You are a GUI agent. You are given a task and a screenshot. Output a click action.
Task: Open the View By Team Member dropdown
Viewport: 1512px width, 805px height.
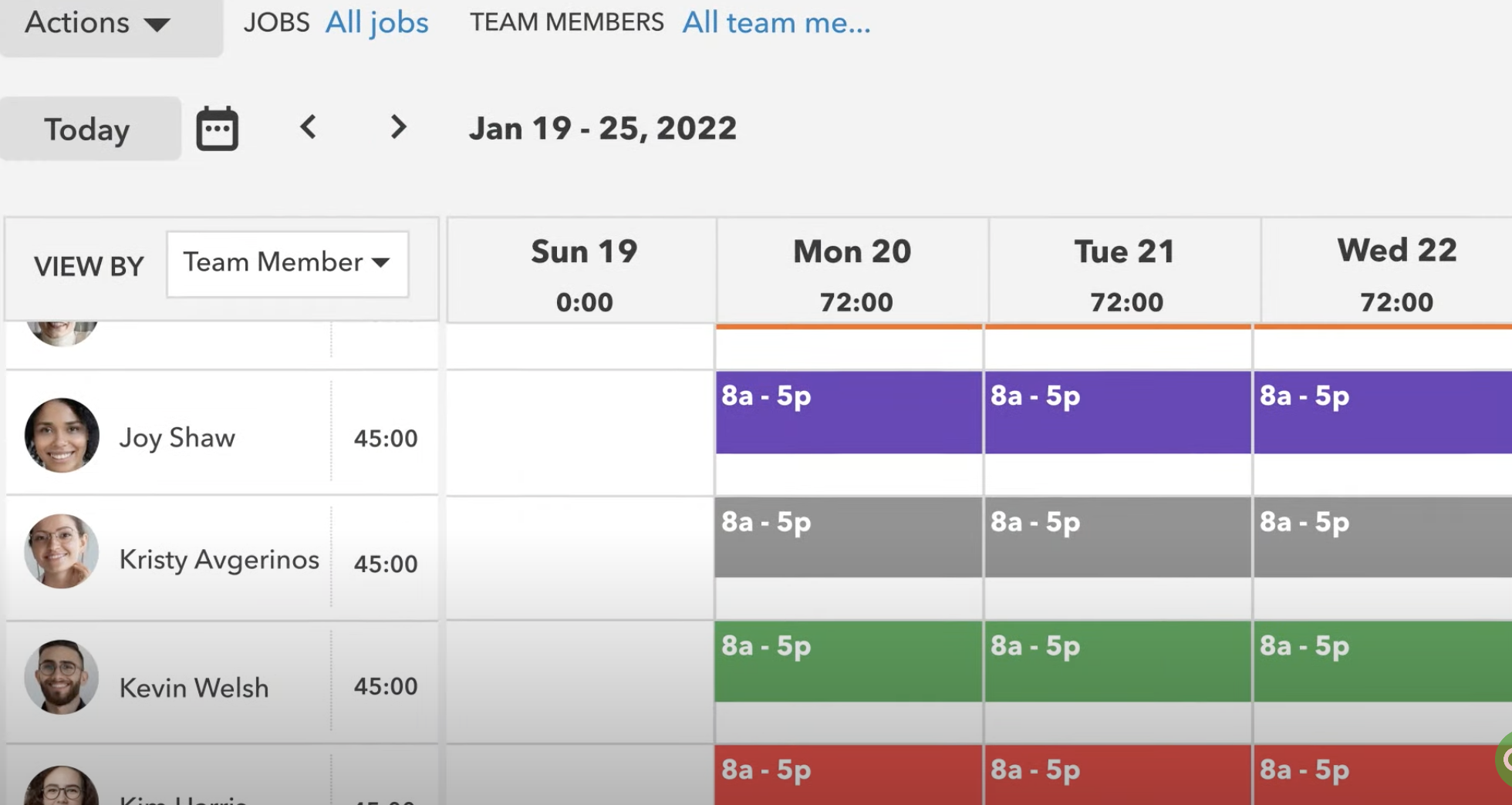[286, 264]
